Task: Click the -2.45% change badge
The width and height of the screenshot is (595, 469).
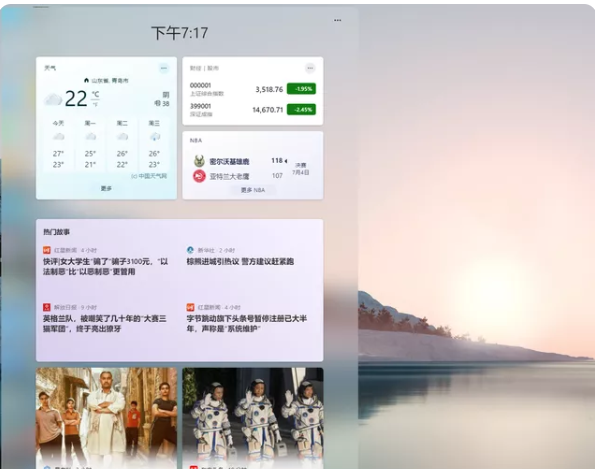Action: tap(301, 110)
